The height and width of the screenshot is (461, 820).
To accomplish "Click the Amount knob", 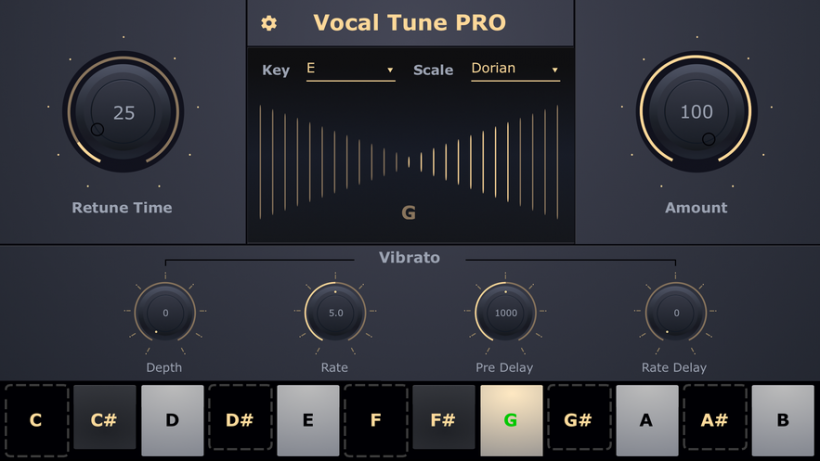I will (696, 112).
